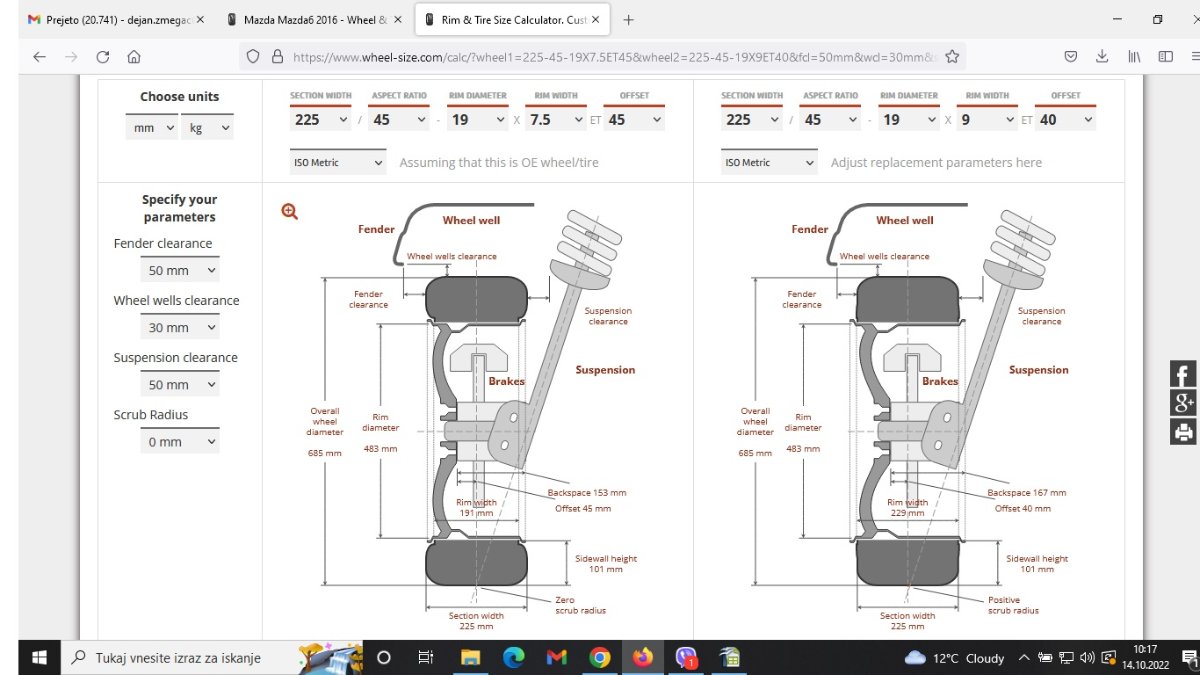Open second wheel section width 225 dropdown

click(x=752, y=119)
